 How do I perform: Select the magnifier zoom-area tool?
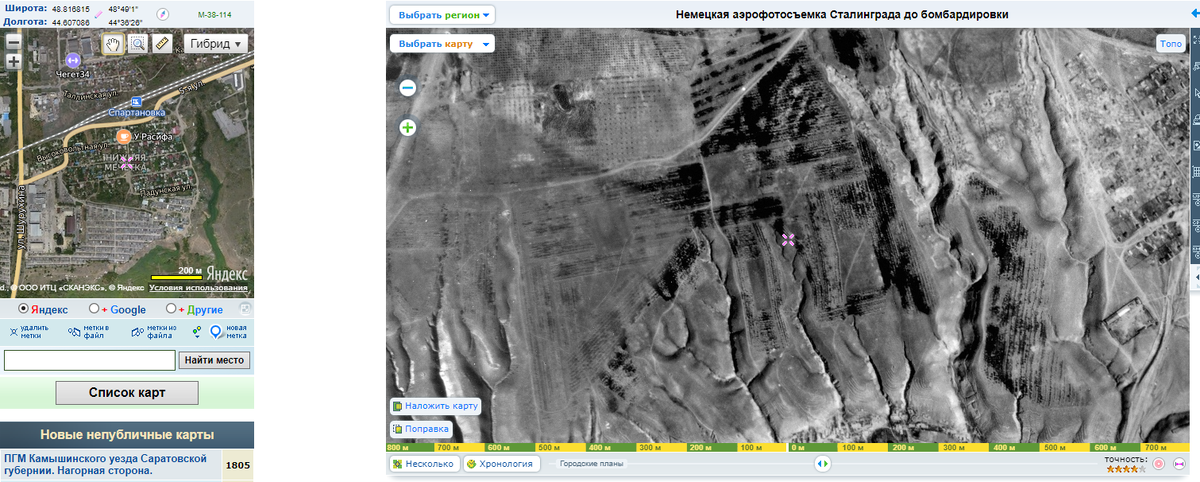tap(137, 44)
